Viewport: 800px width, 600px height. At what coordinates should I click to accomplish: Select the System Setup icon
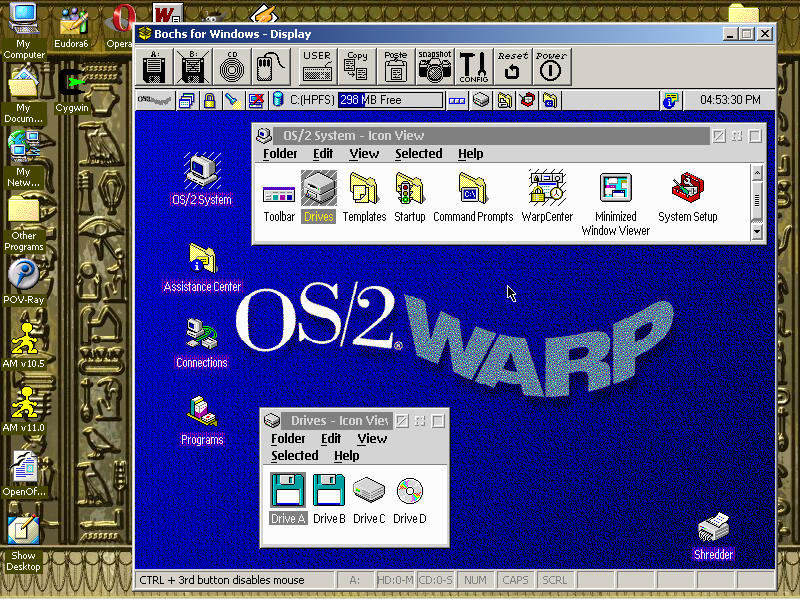point(688,197)
